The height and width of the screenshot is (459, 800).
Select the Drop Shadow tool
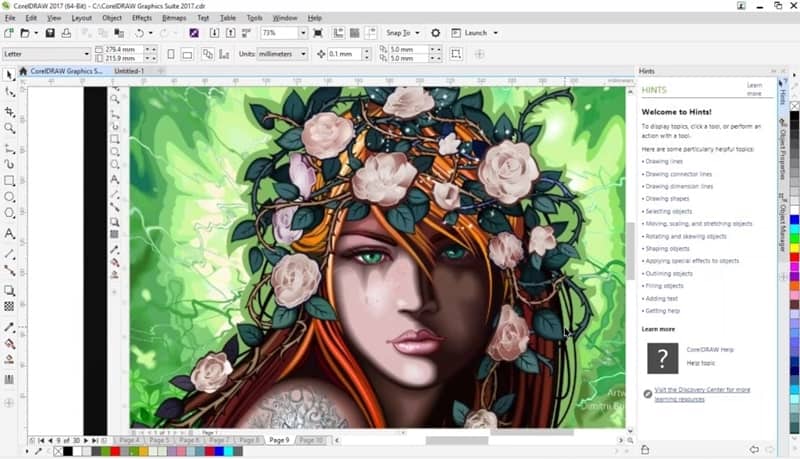click(9, 290)
